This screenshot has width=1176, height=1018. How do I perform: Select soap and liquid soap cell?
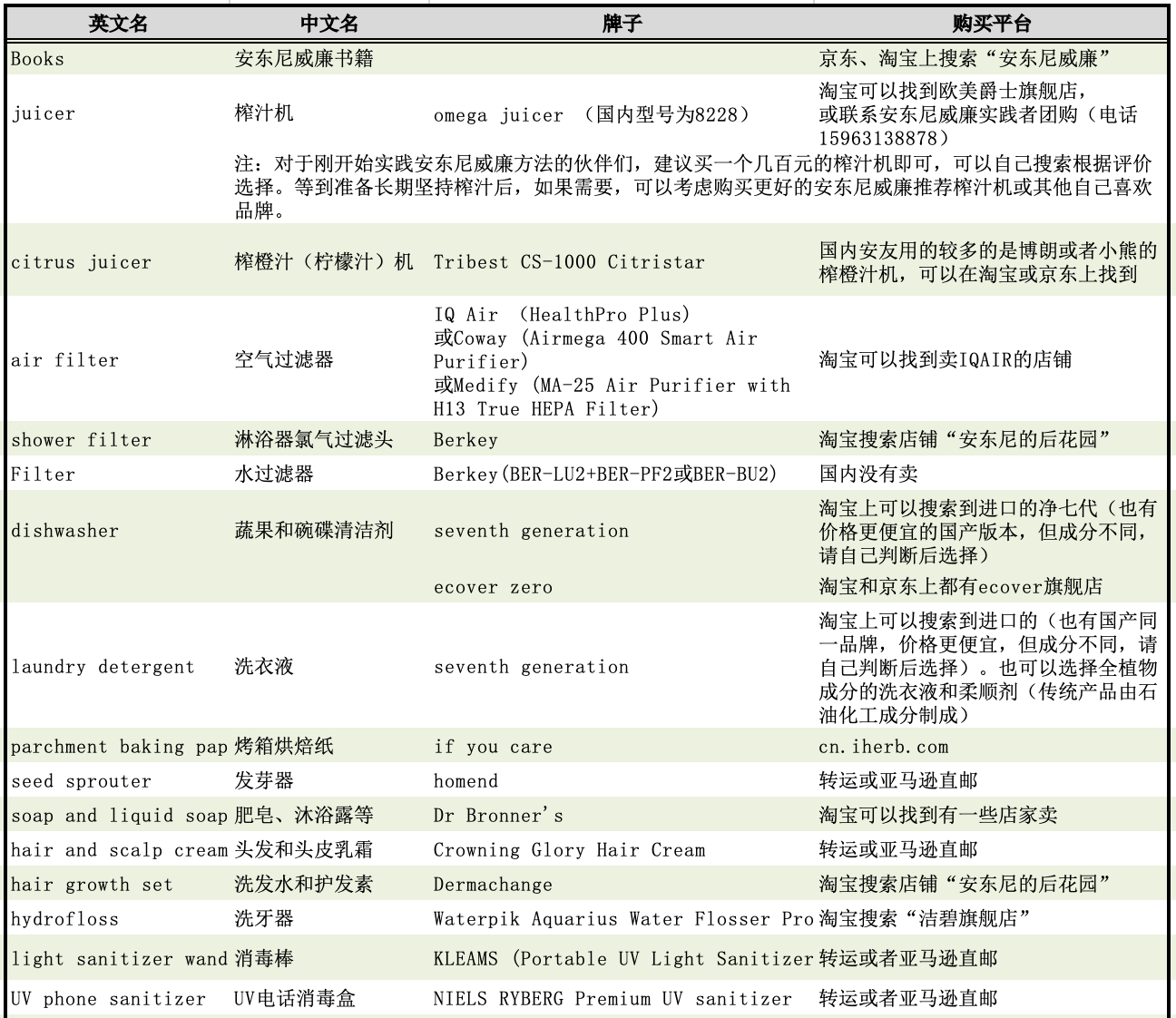coord(119,817)
